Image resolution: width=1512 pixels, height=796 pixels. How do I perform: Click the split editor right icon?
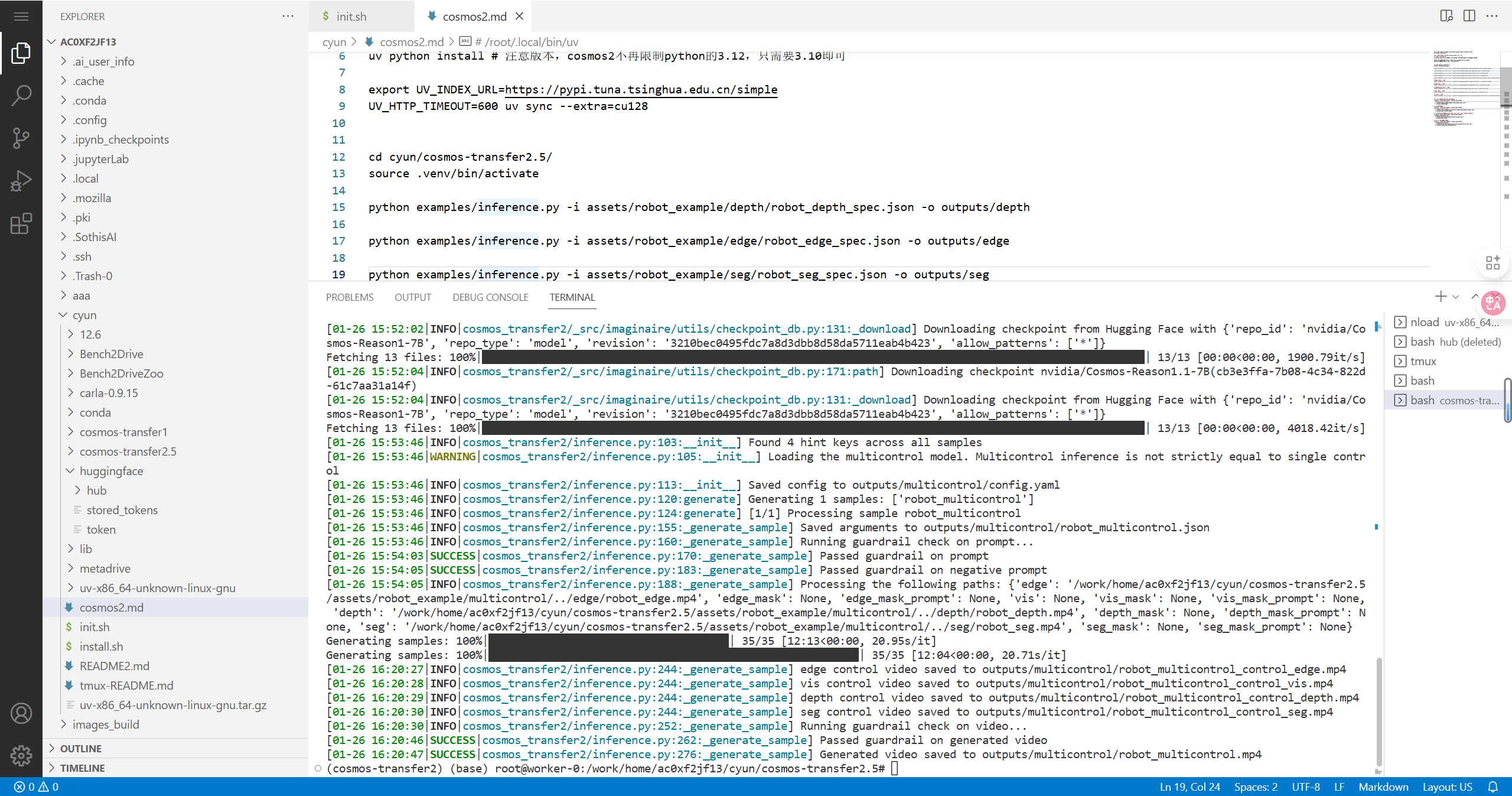[x=1469, y=16]
